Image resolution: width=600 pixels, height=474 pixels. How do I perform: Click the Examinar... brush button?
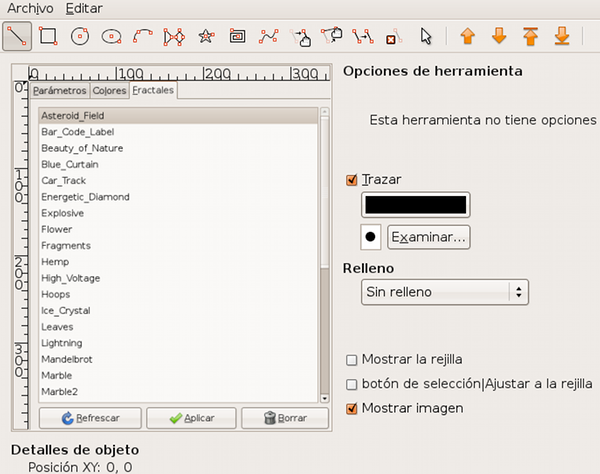pyautogui.click(x=429, y=237)
